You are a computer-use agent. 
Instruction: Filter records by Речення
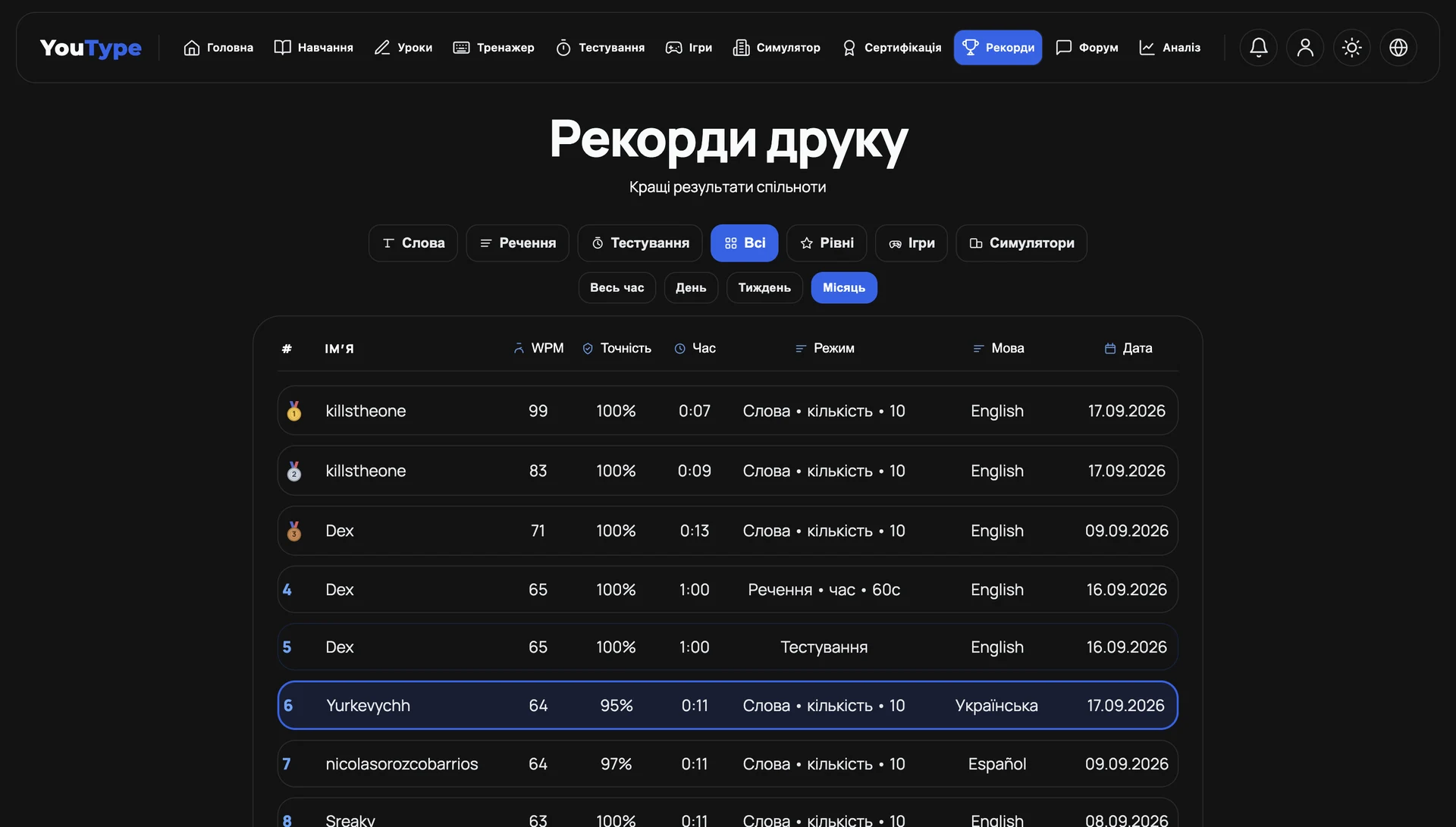point(518,243)
